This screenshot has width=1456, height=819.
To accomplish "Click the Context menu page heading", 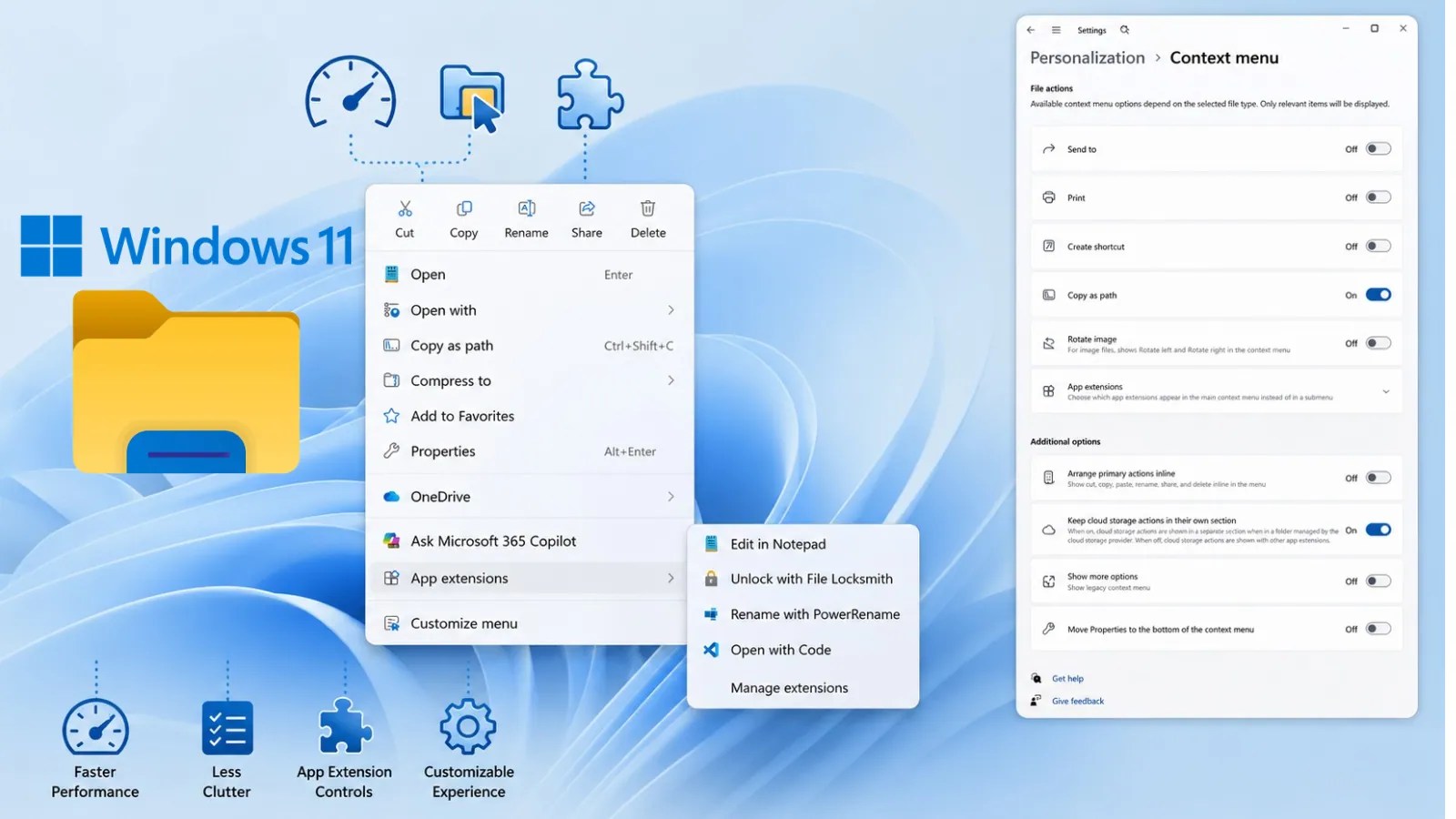I will click(x=1224, y=57).
